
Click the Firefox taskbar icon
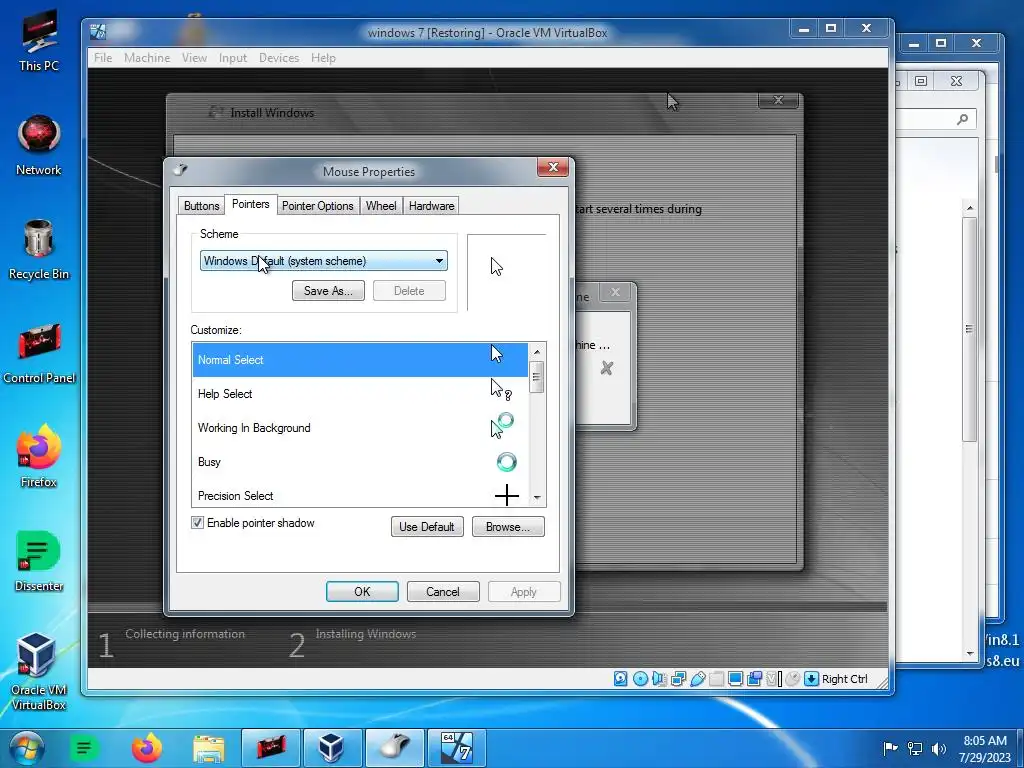[146, 748]
